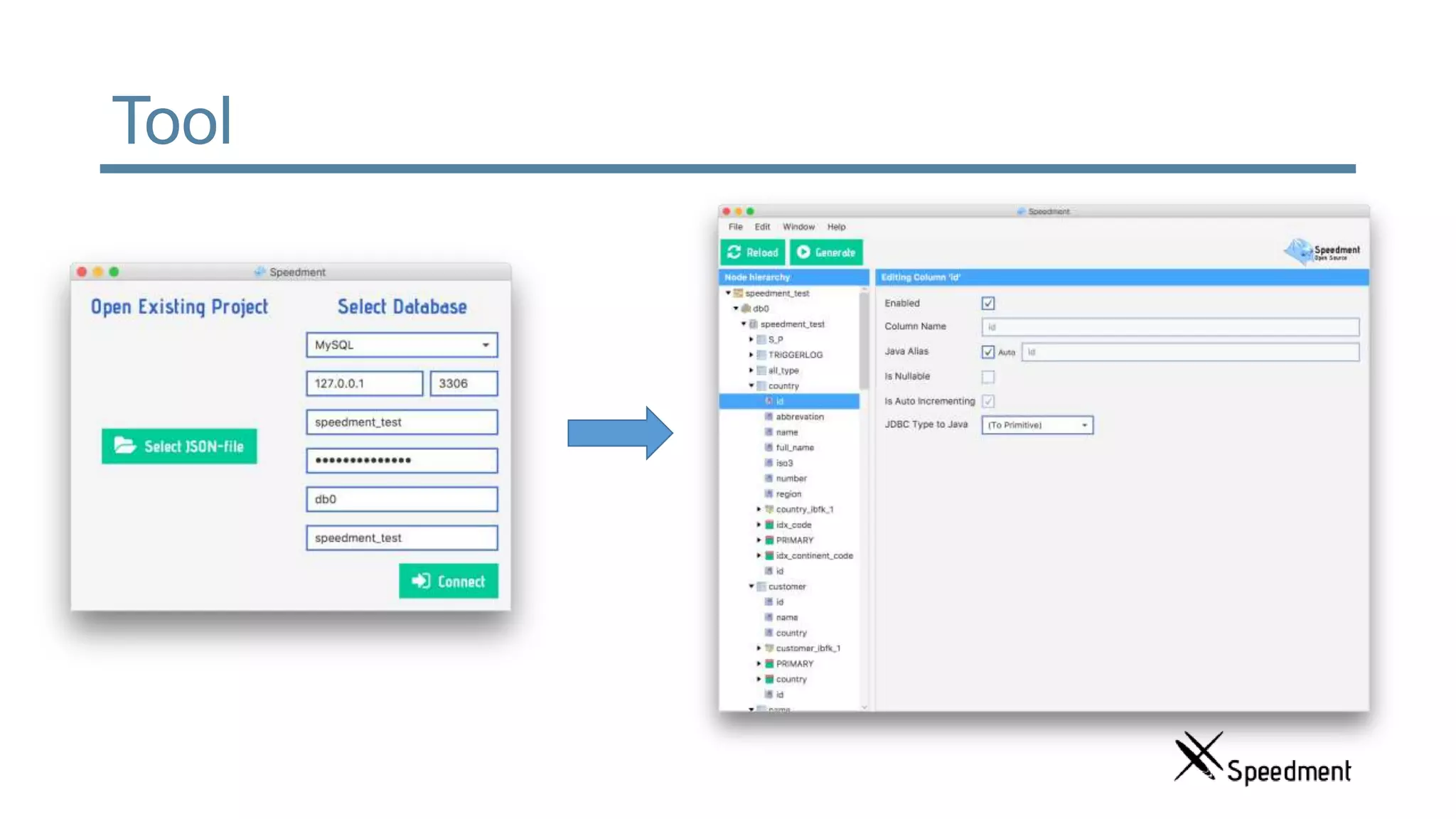
Task: Click the Speedment logo in toolbar
Action: tap(1322, 252)
